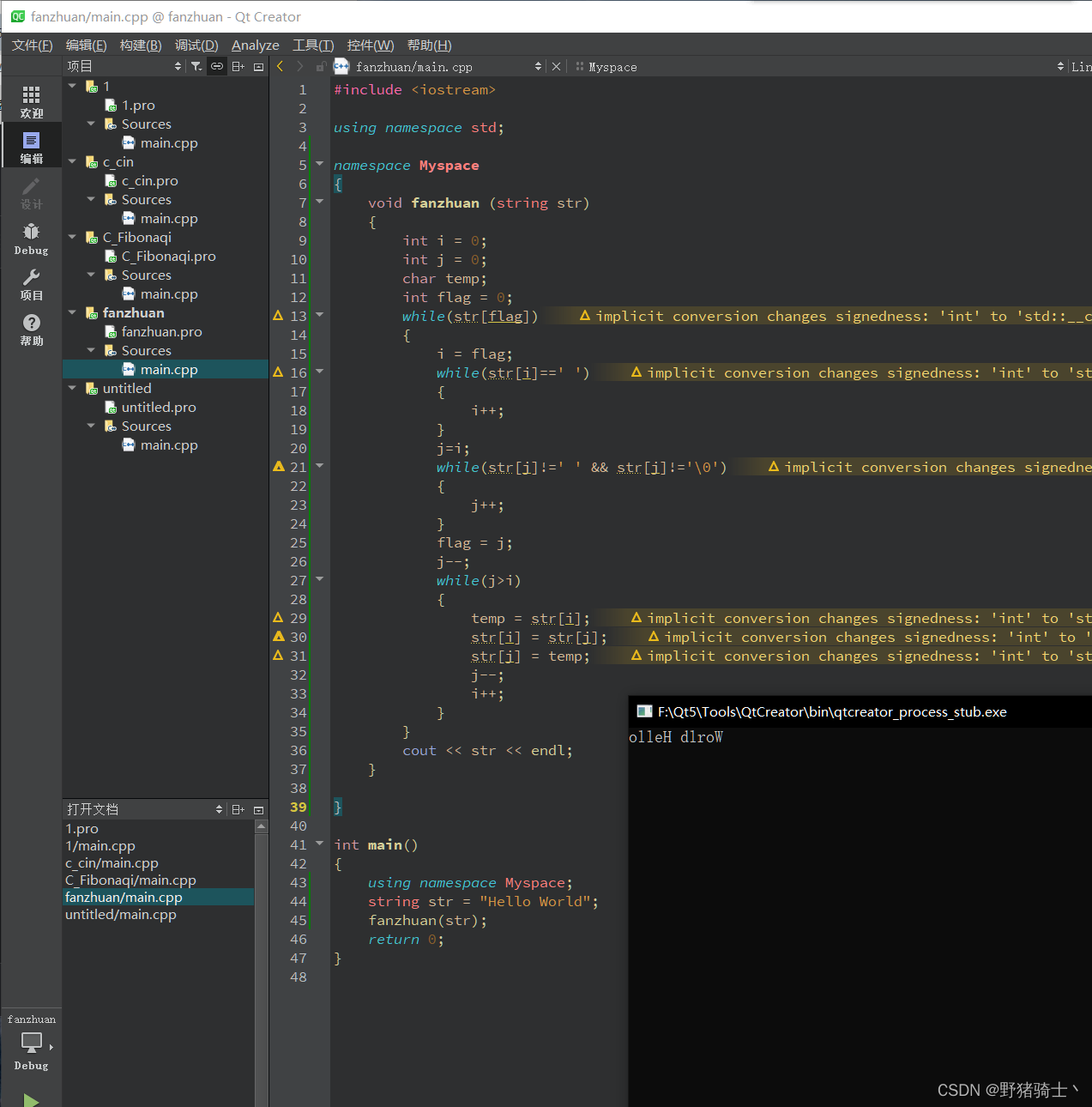1092x1107 pixels.
Task: Fold the namespace block at line 5
Action: (x=320, y=164)
